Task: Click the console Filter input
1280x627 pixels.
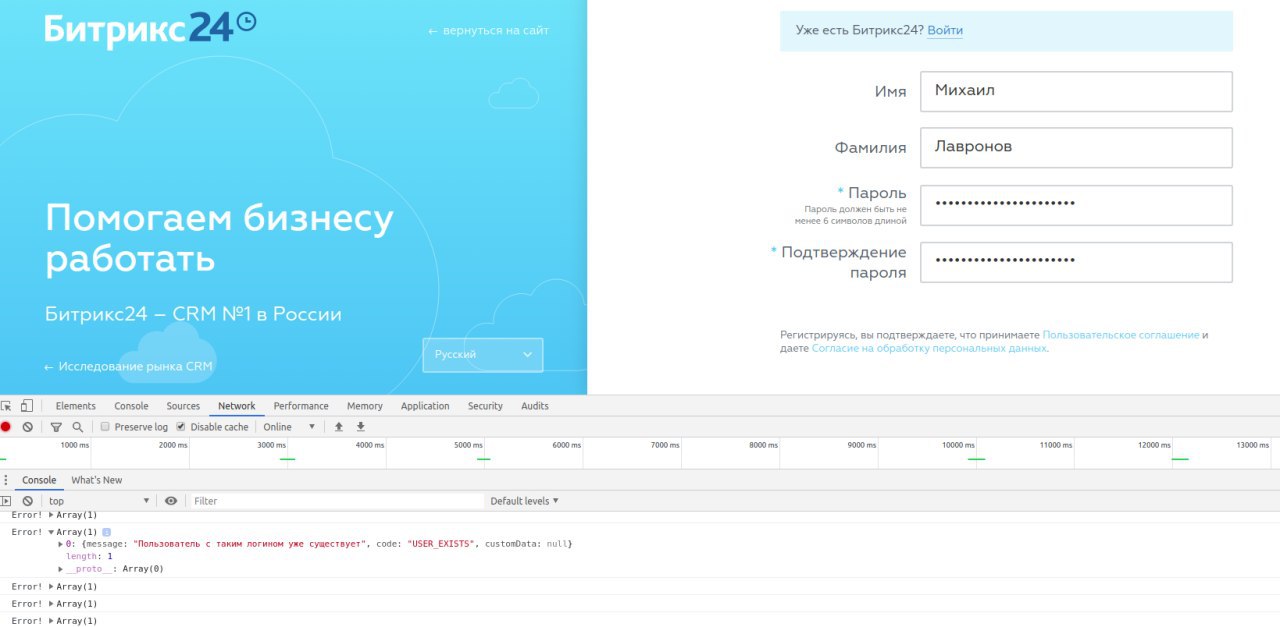Action: click(x=337, y=501)
